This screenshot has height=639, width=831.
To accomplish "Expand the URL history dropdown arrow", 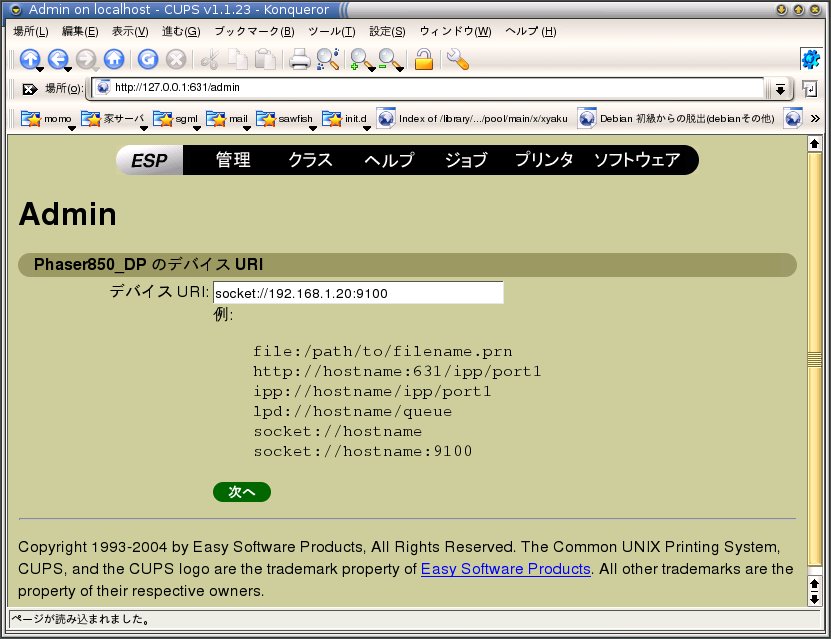I will (x=780, y=89).
